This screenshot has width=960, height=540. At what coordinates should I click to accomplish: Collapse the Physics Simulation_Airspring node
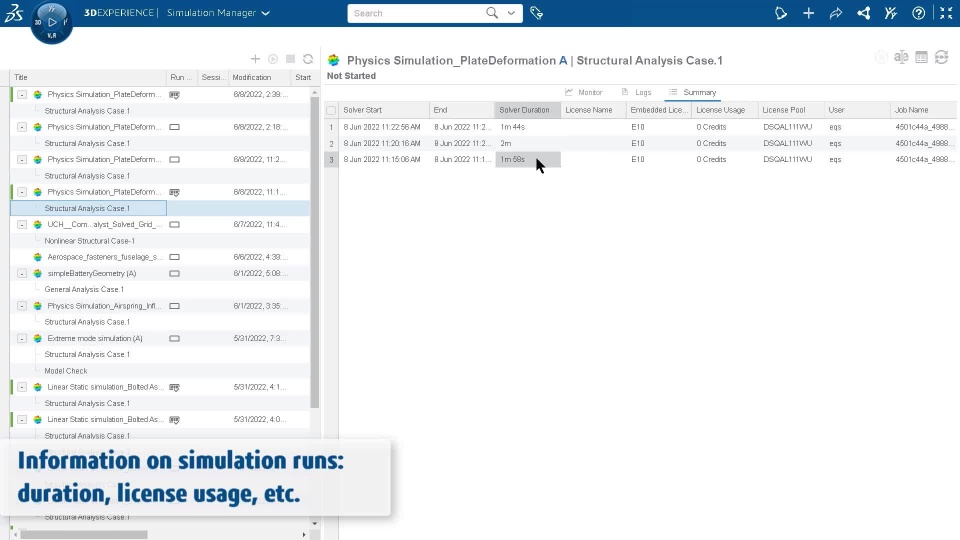click(22, 306)
